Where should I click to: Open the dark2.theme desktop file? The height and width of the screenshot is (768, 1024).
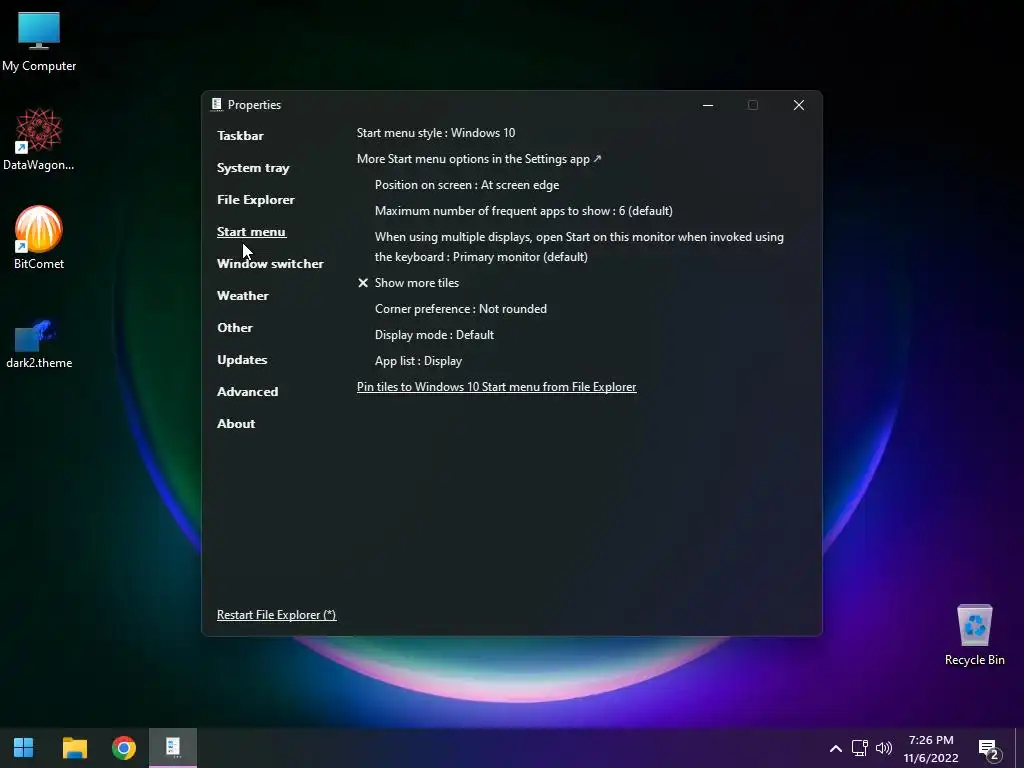[39, 344]
